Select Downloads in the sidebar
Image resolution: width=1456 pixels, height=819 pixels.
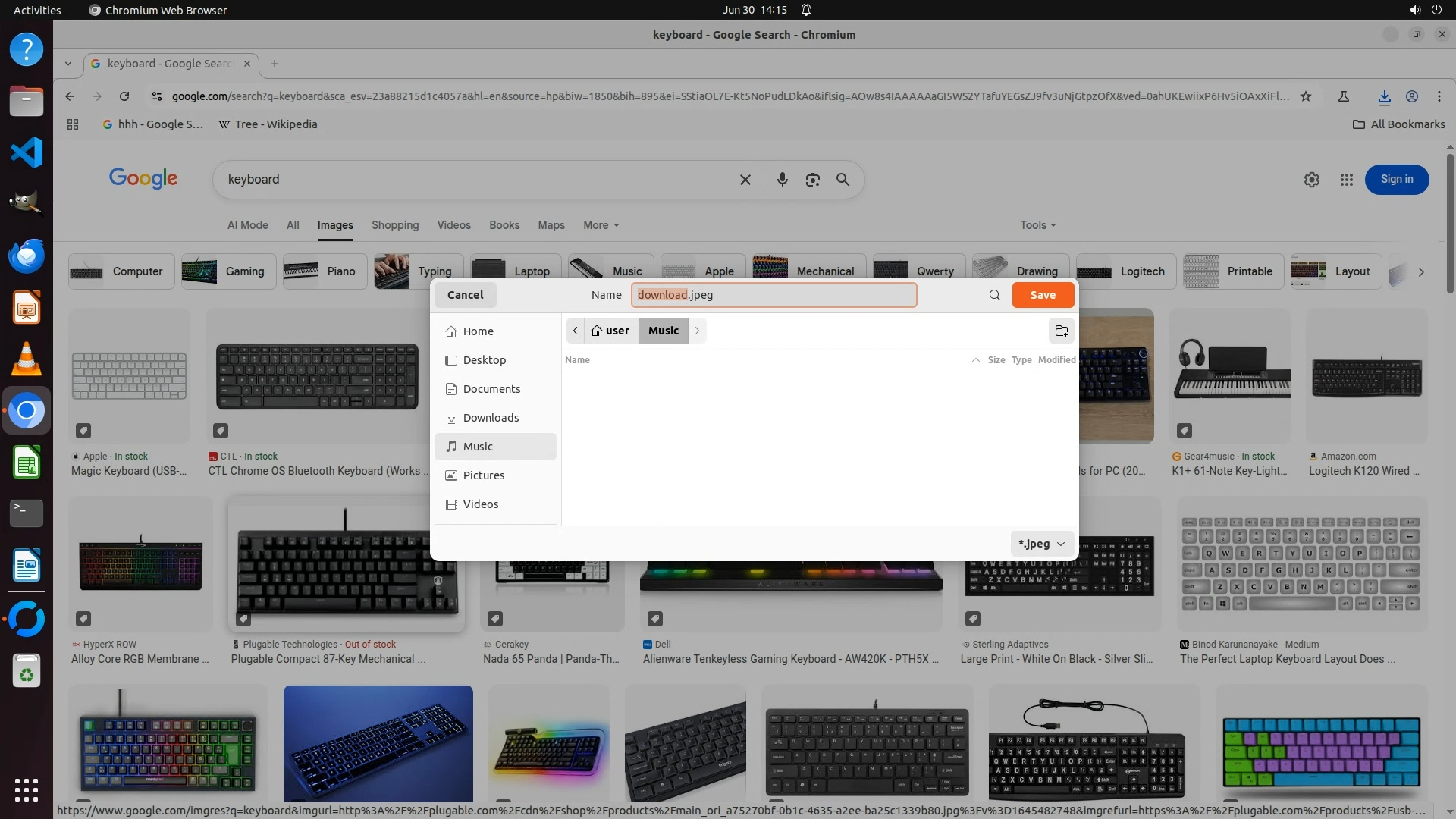pyautogui.click(x=491, y=418)
